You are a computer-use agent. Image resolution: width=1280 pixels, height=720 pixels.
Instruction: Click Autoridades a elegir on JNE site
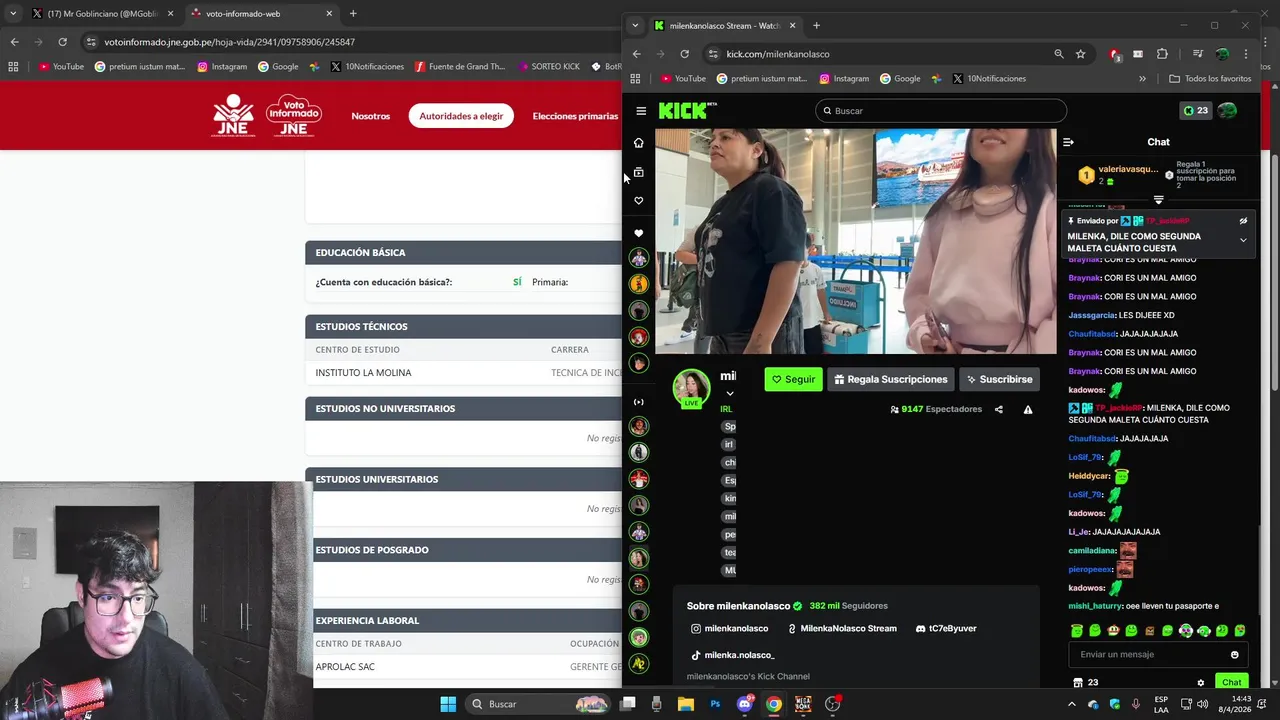461,116
